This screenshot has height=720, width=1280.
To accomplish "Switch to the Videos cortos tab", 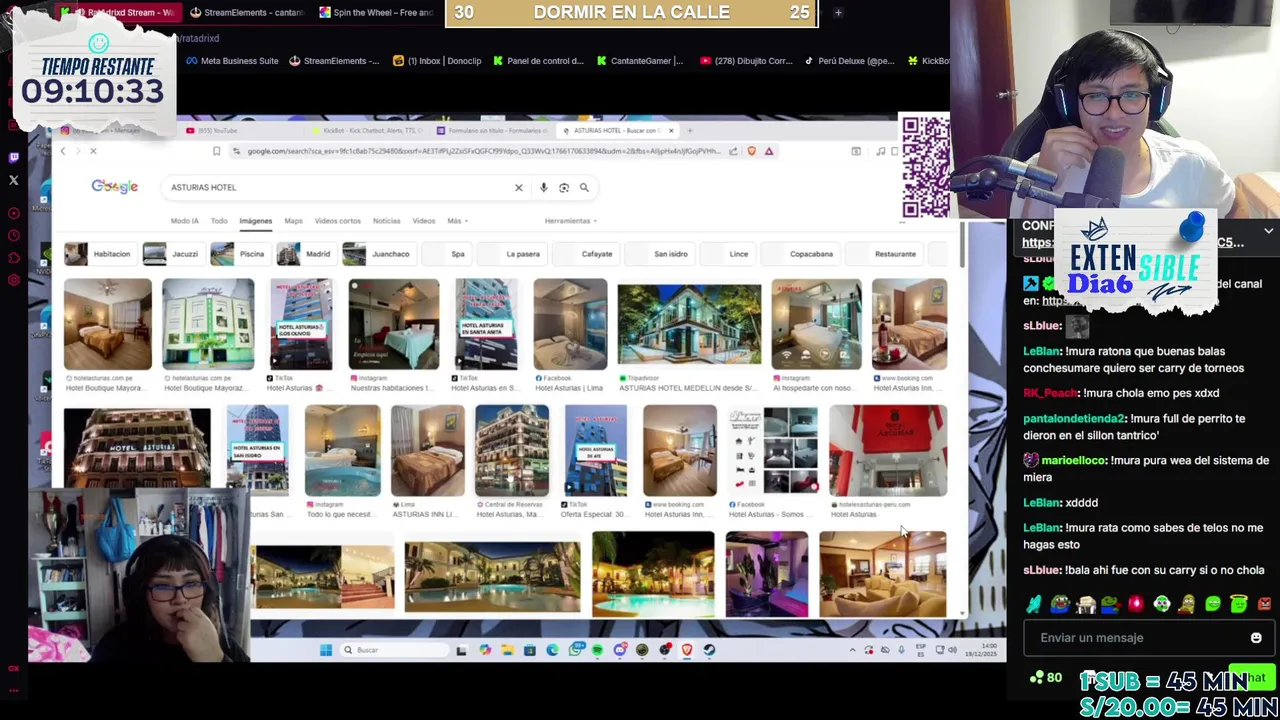I will click(337, 221).
